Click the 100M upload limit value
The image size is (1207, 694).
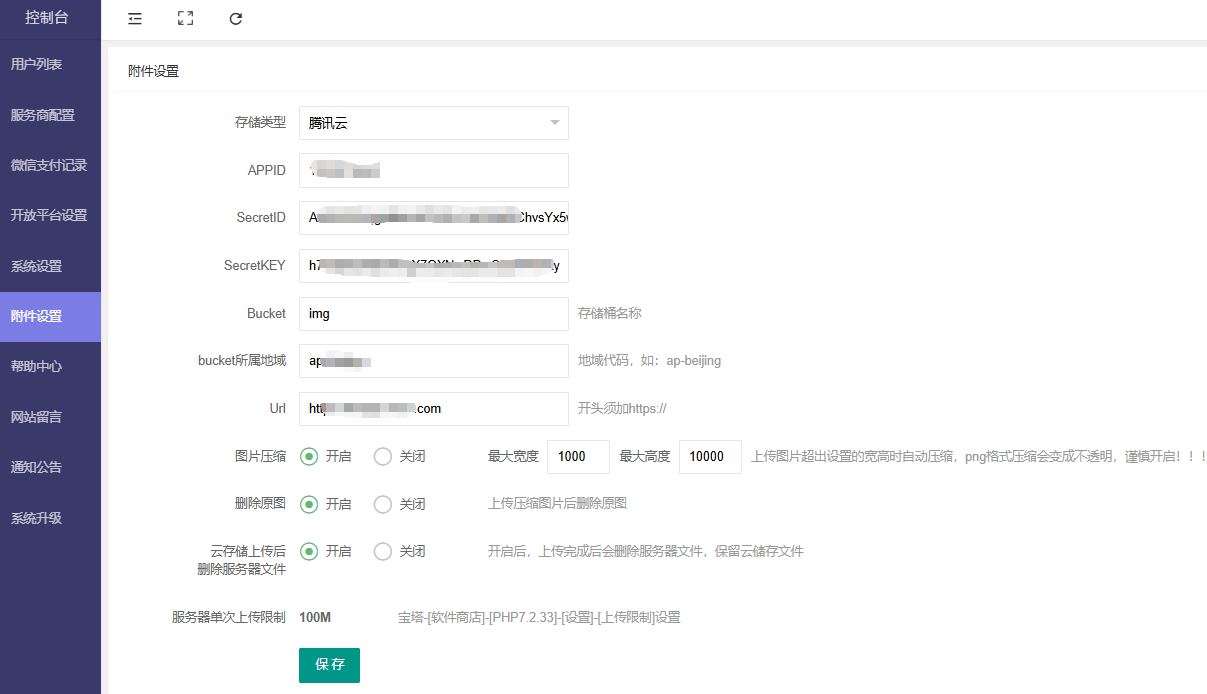(315, 618)
